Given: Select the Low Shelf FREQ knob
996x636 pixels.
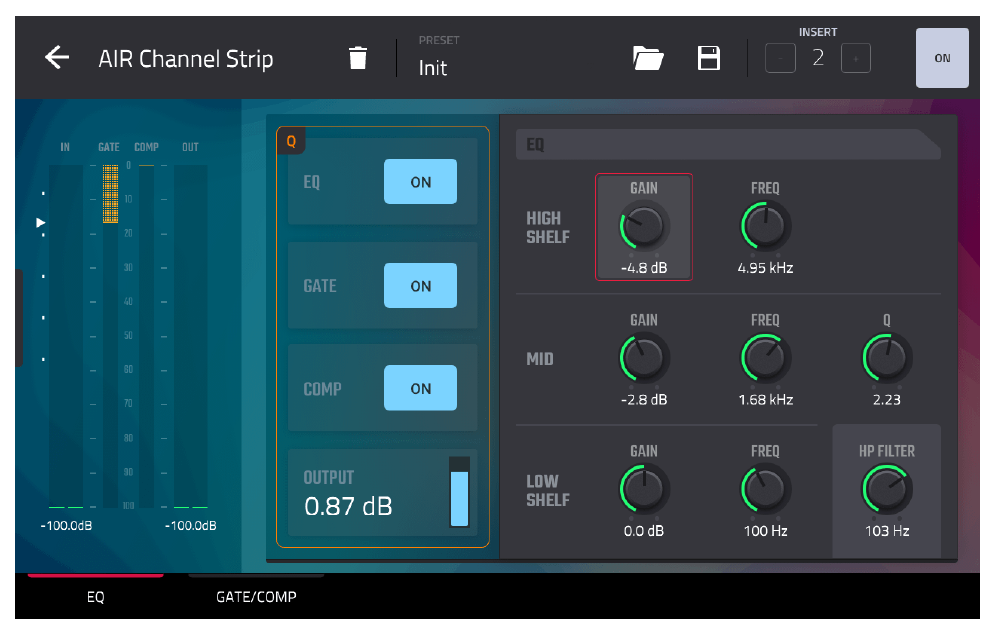Looking at the screenshot, I should 765,489.
